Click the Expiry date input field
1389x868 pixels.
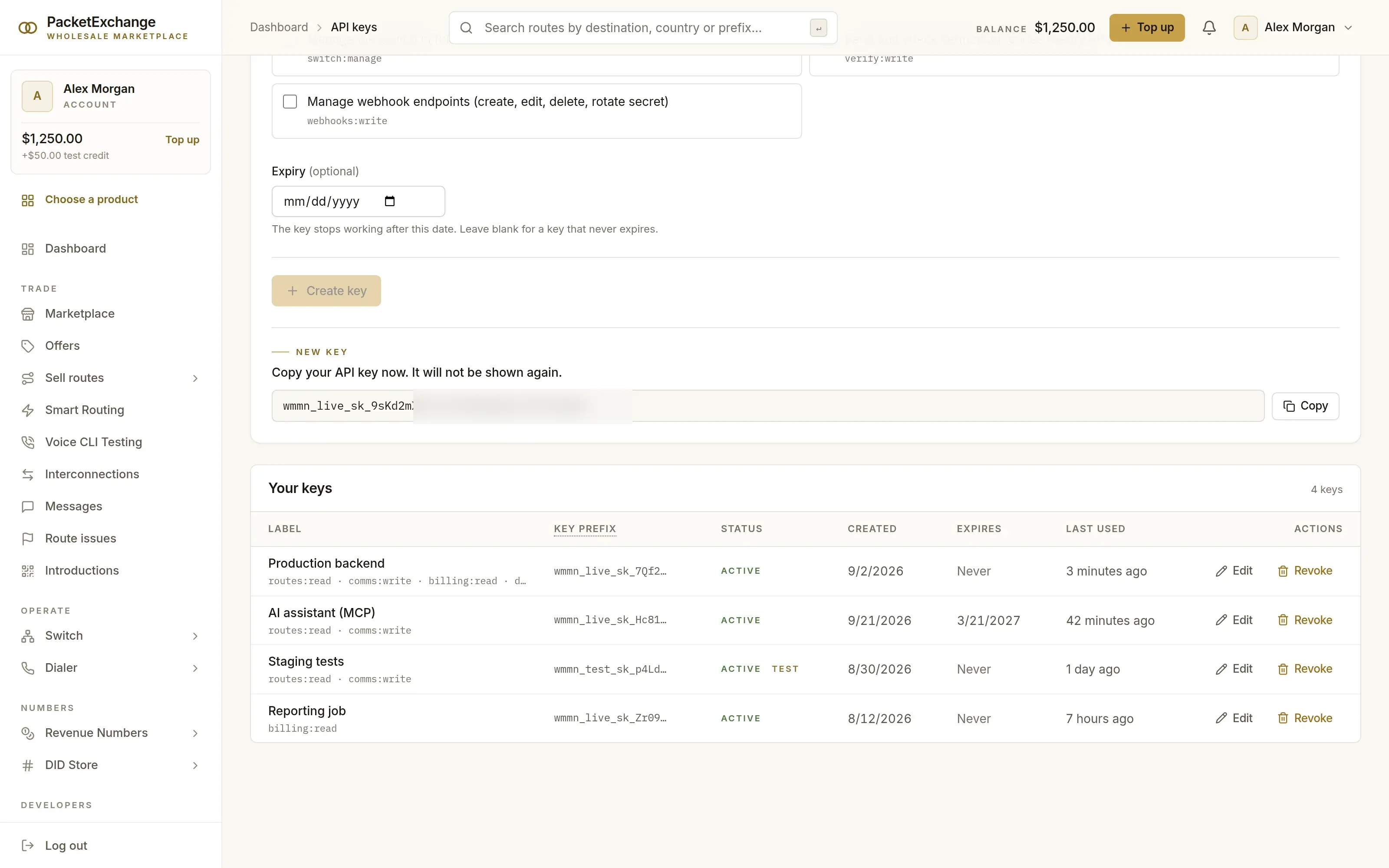(x=358, y=201)
